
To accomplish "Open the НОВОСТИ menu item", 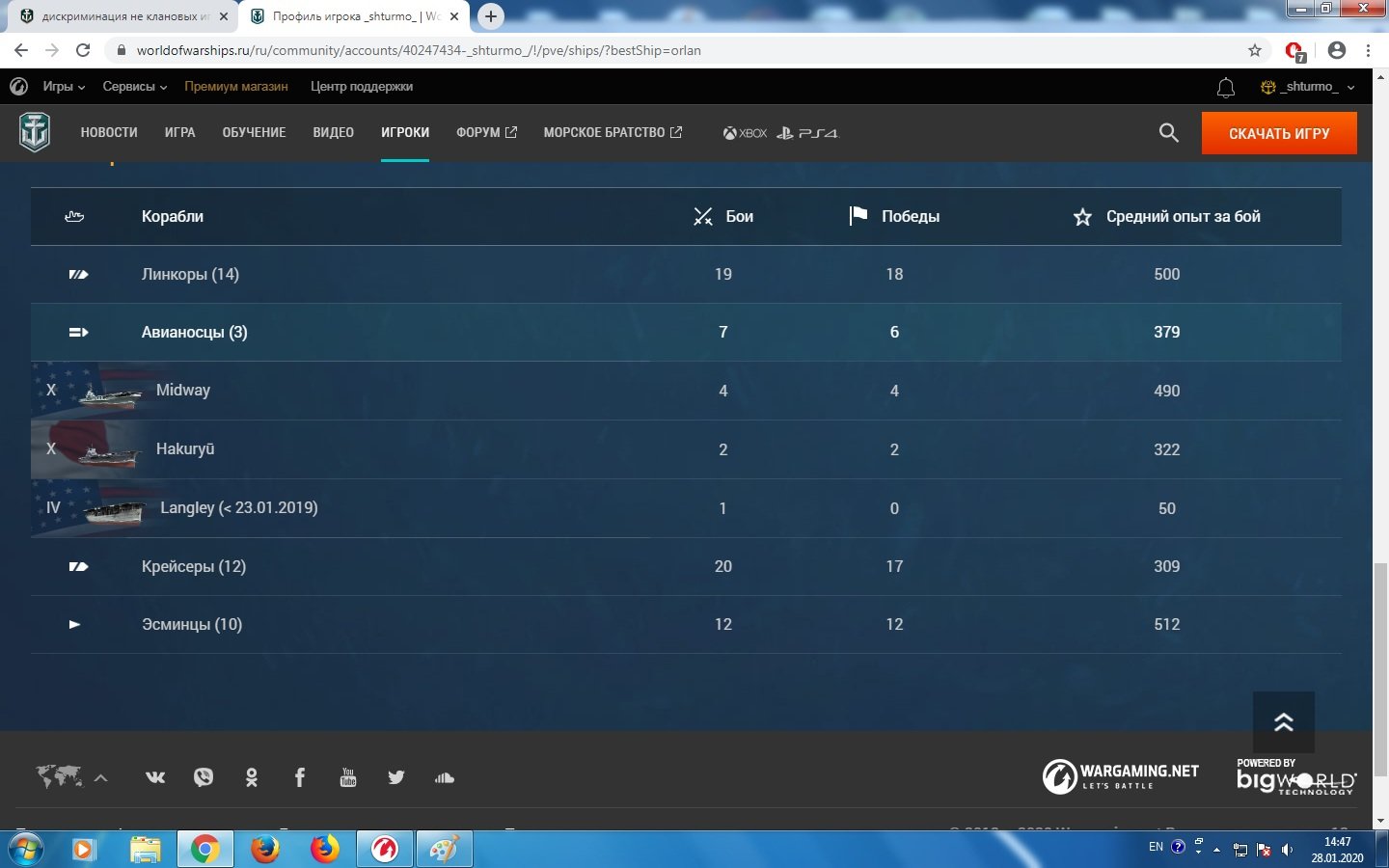I will click(109, 133).
